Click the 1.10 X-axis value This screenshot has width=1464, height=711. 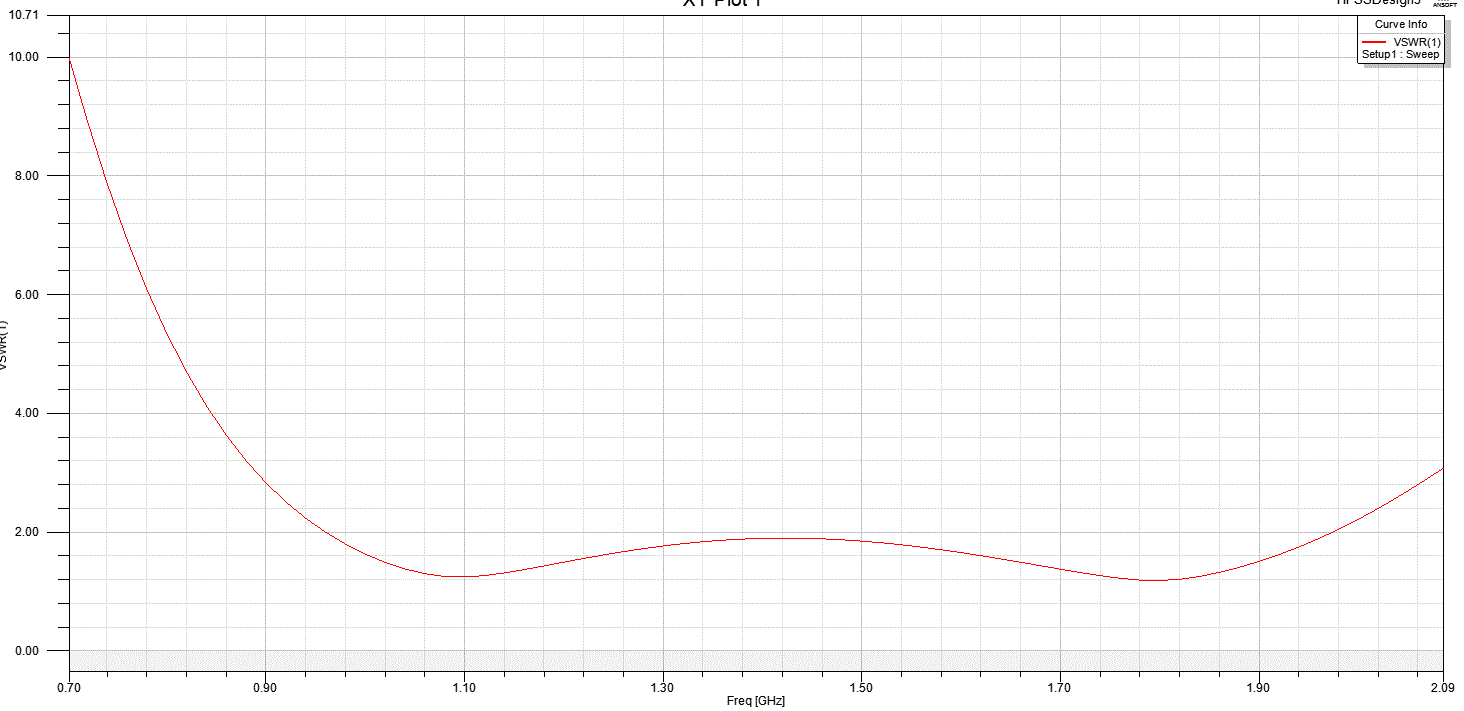click(464, 688)
